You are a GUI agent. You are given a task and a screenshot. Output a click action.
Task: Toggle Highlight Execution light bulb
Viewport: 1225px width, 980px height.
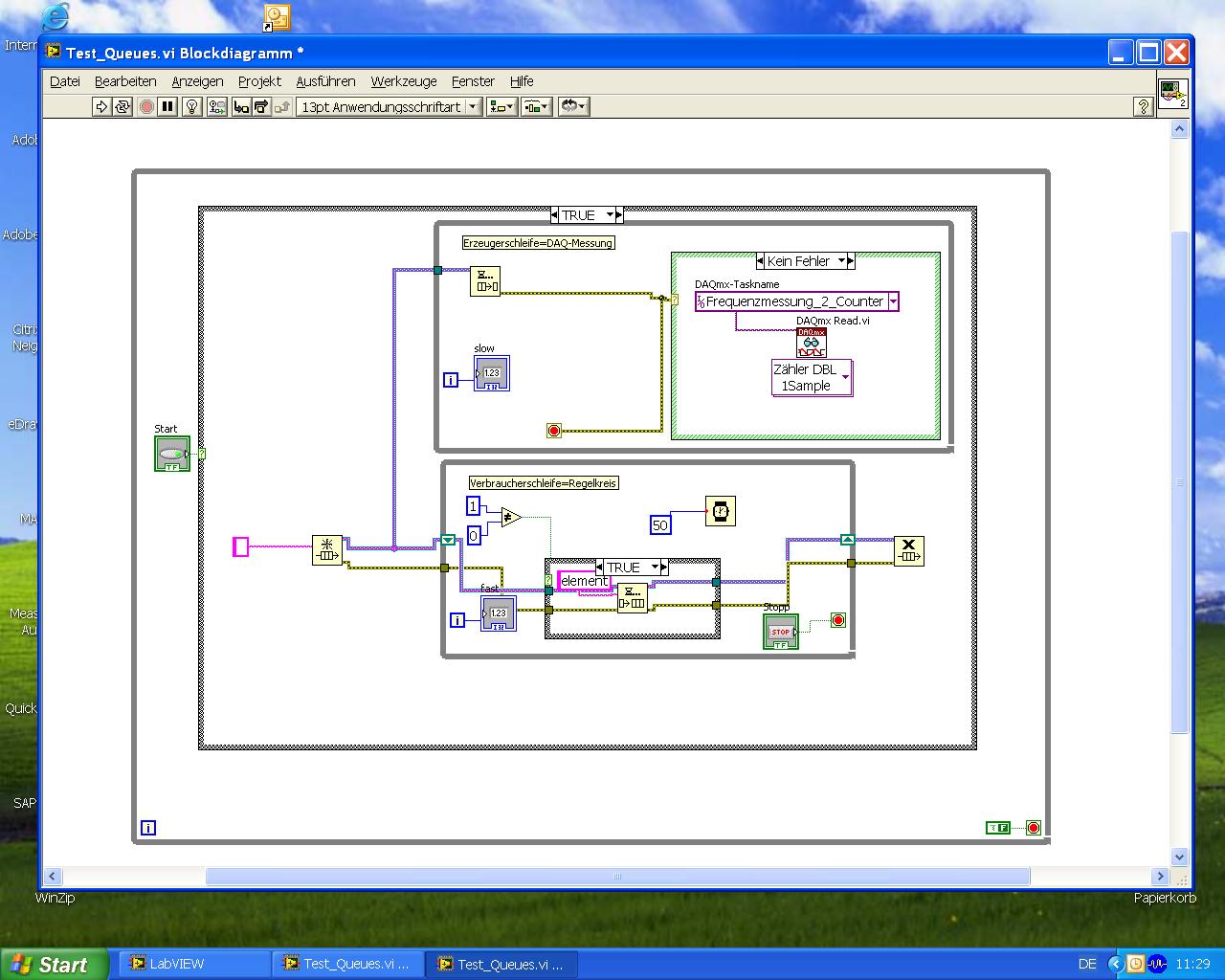(191, 107)
